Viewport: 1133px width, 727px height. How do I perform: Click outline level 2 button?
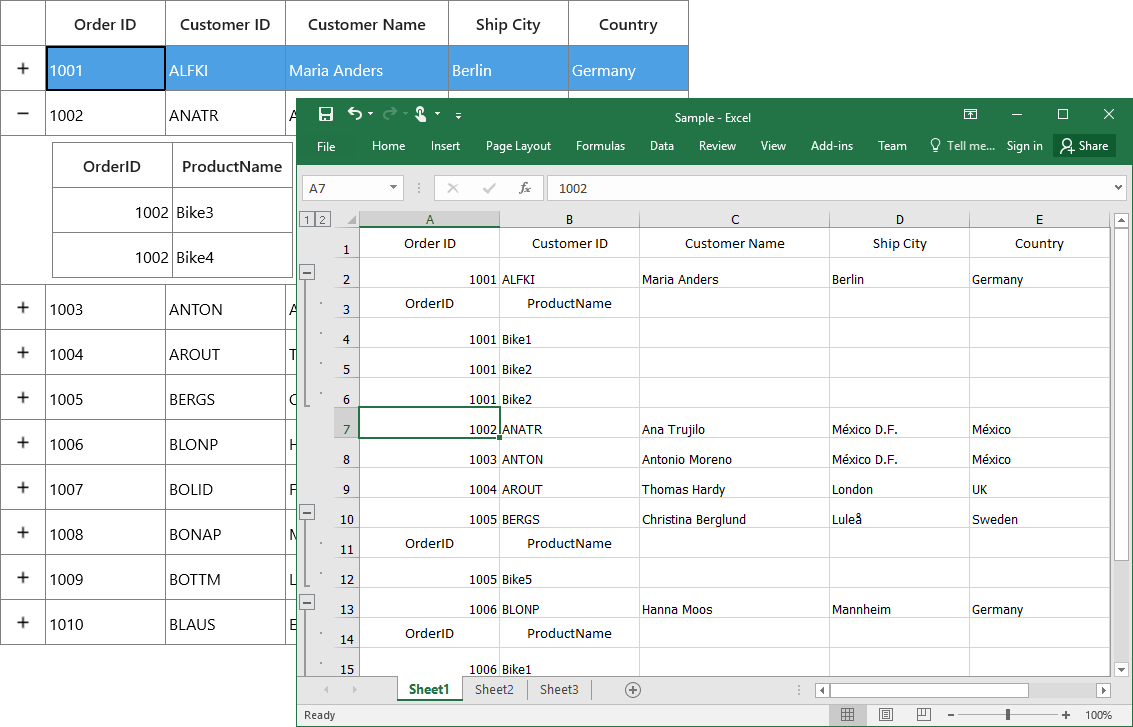(322, 220)
